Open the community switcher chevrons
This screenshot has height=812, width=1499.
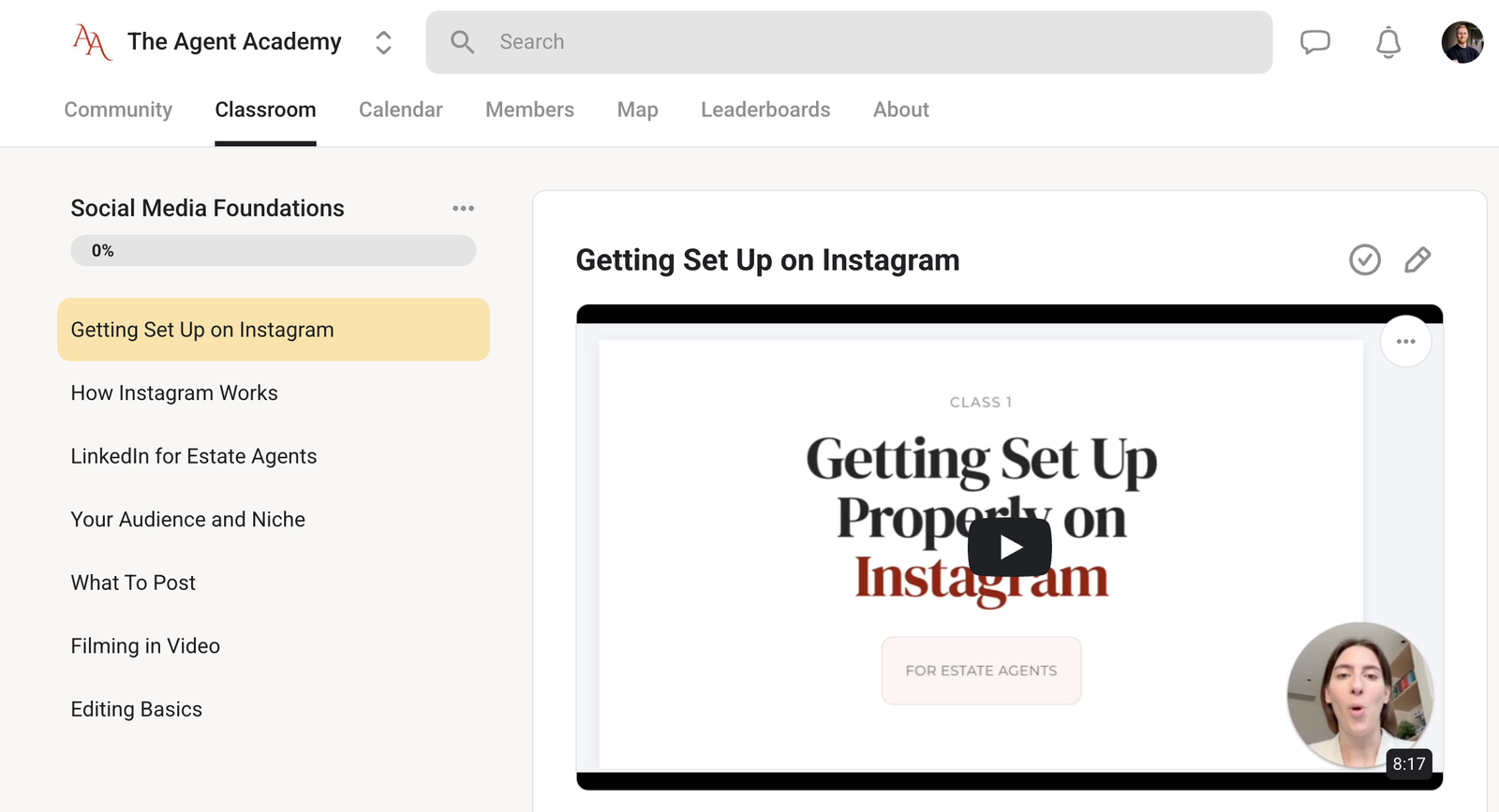(x=383, y=42)
